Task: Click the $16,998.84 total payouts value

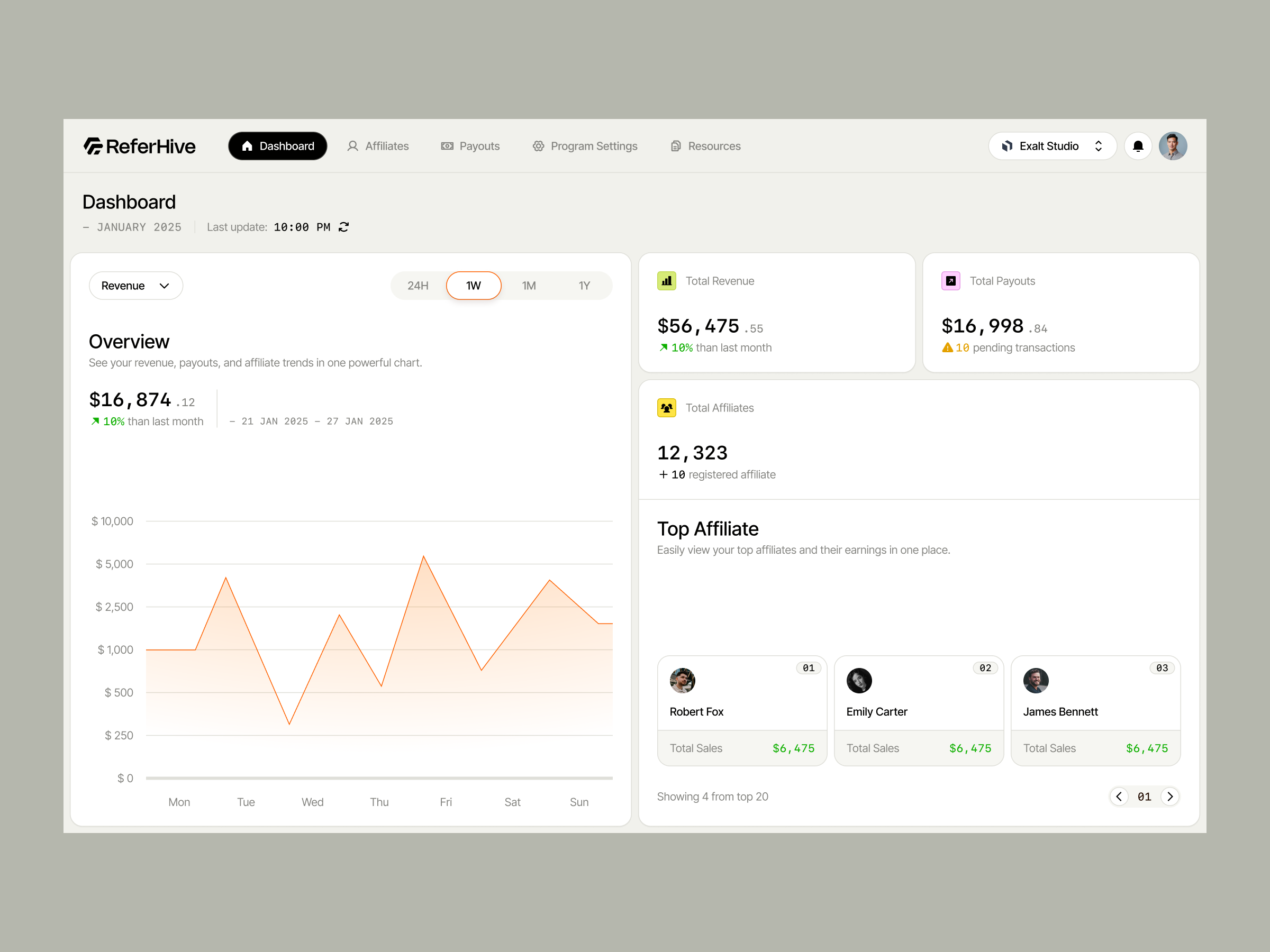Action: point(994,326)
